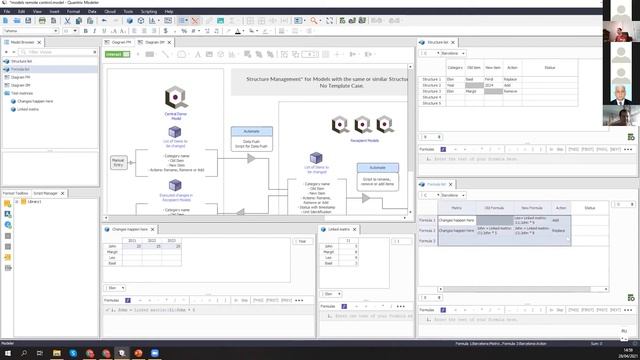The width and height of the screenshot is (640, 360).
Task: Toggle underline formatting
Action: (x=104, y=31)
